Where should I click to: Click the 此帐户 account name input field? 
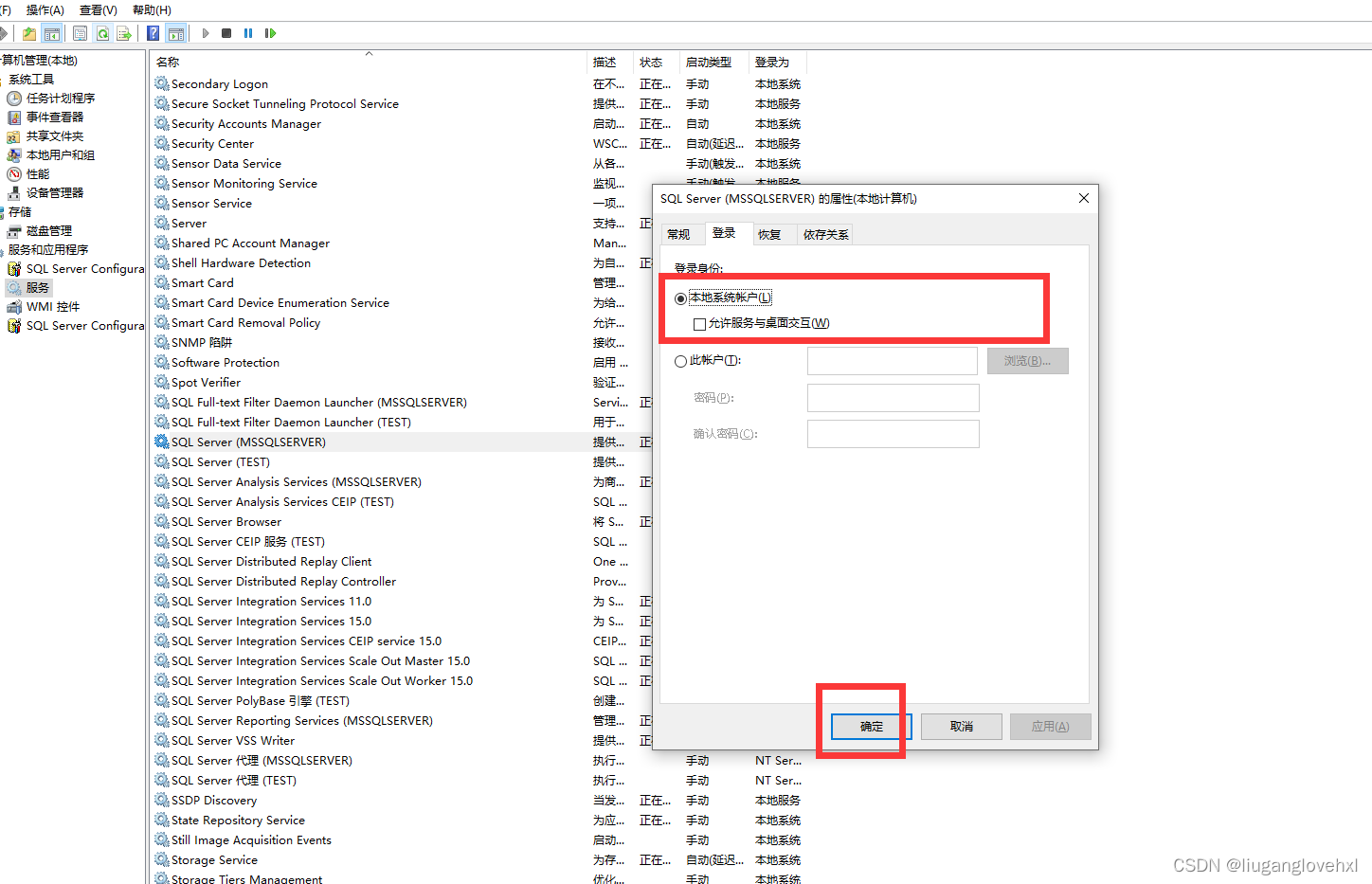[x=893, y=361]
